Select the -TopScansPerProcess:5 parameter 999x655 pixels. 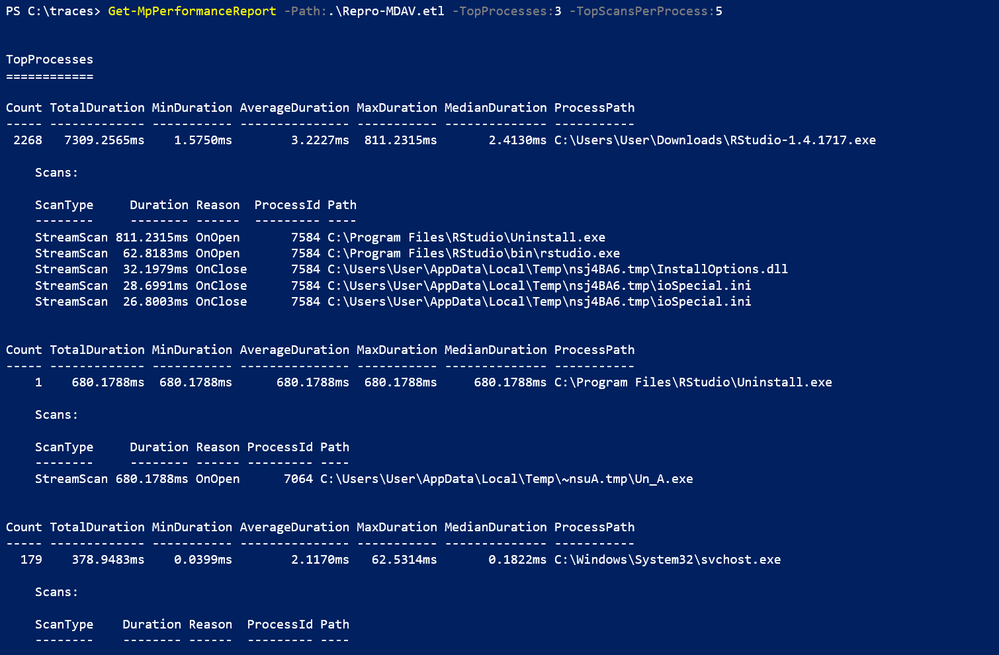[x=645, y=11]
